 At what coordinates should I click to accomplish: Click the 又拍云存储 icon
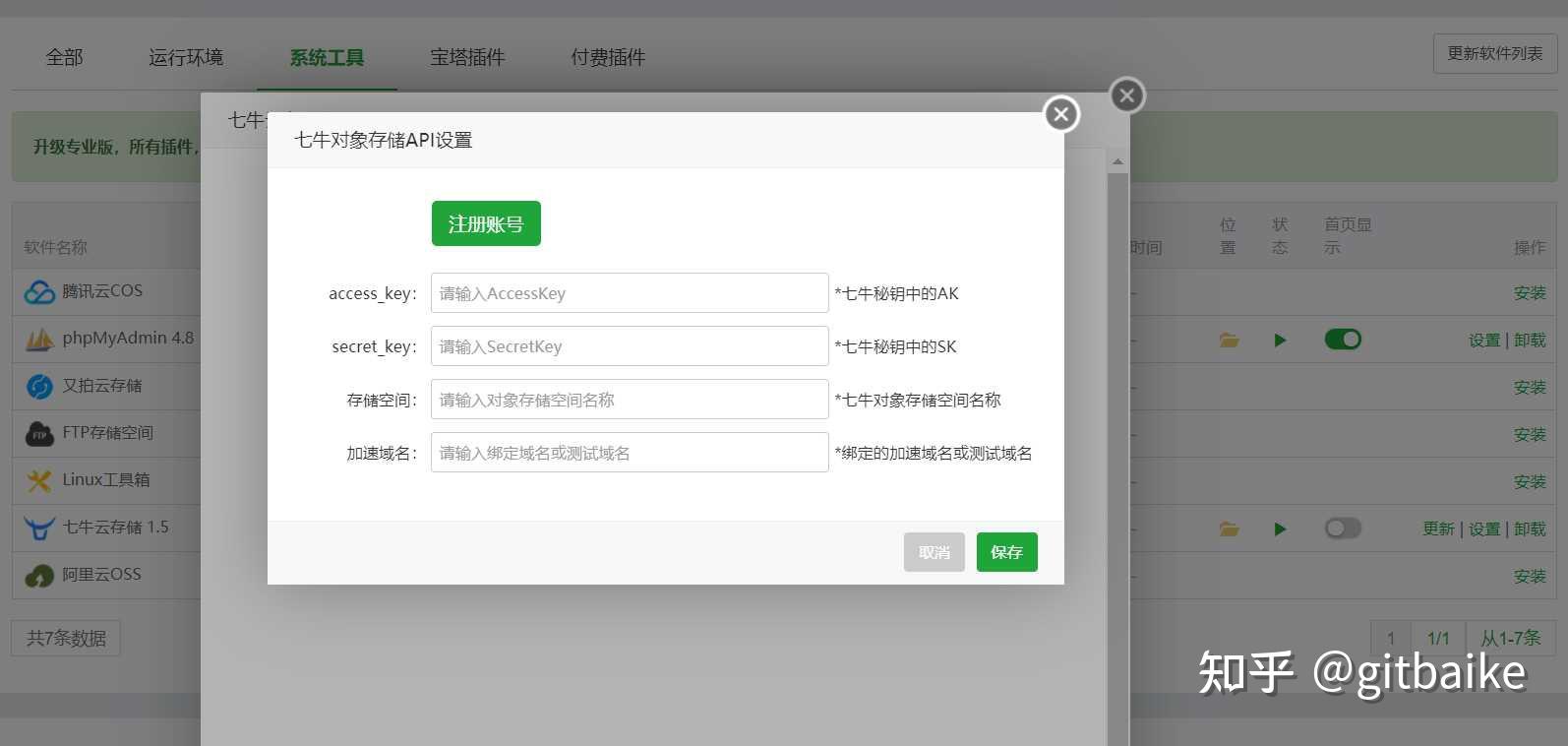click(39, 387)
